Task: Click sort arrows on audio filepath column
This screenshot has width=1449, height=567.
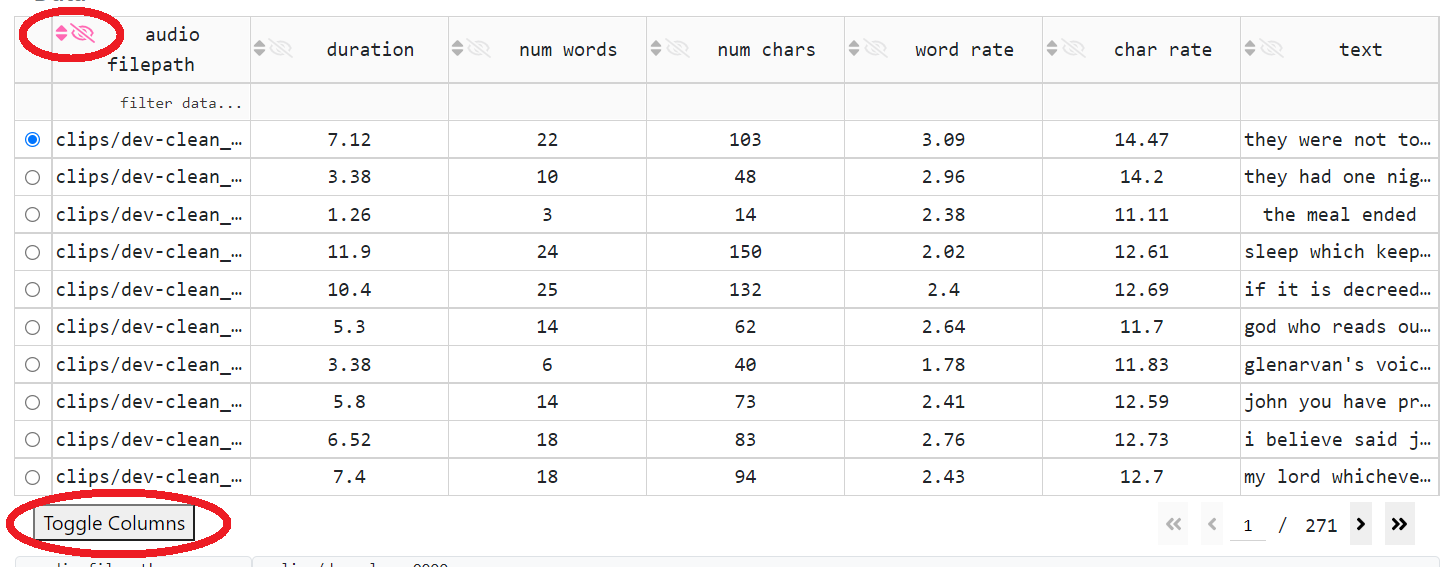Action: point(62,34)
